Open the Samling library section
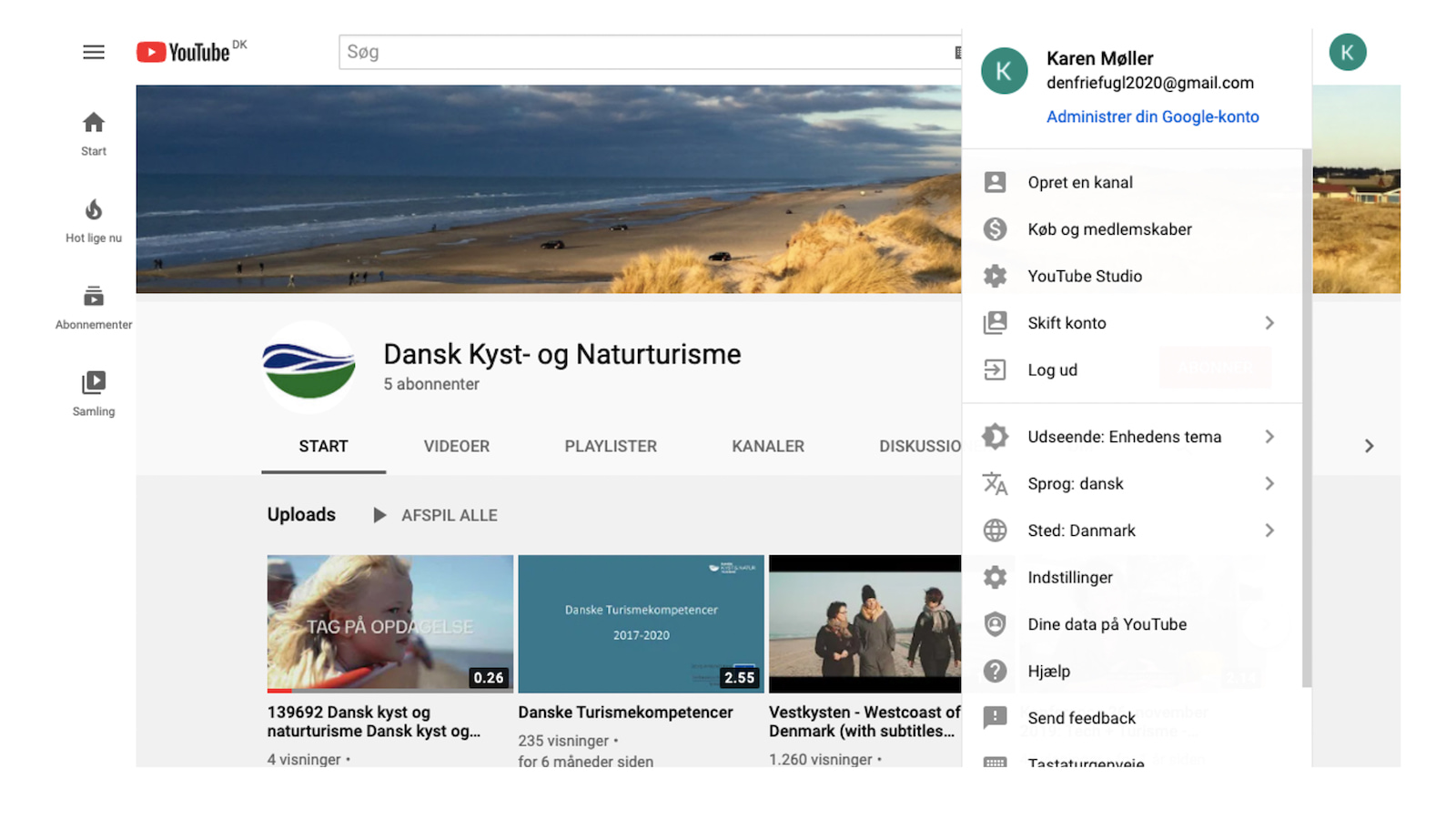The width and height of the screenshot is (1456, 819). pos(93,391)
